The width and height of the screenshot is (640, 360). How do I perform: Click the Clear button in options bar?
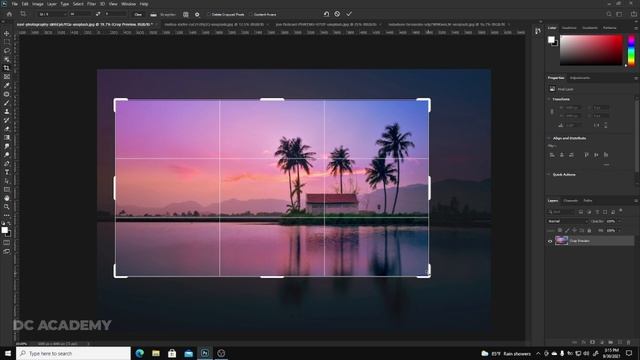pos(138,14)
